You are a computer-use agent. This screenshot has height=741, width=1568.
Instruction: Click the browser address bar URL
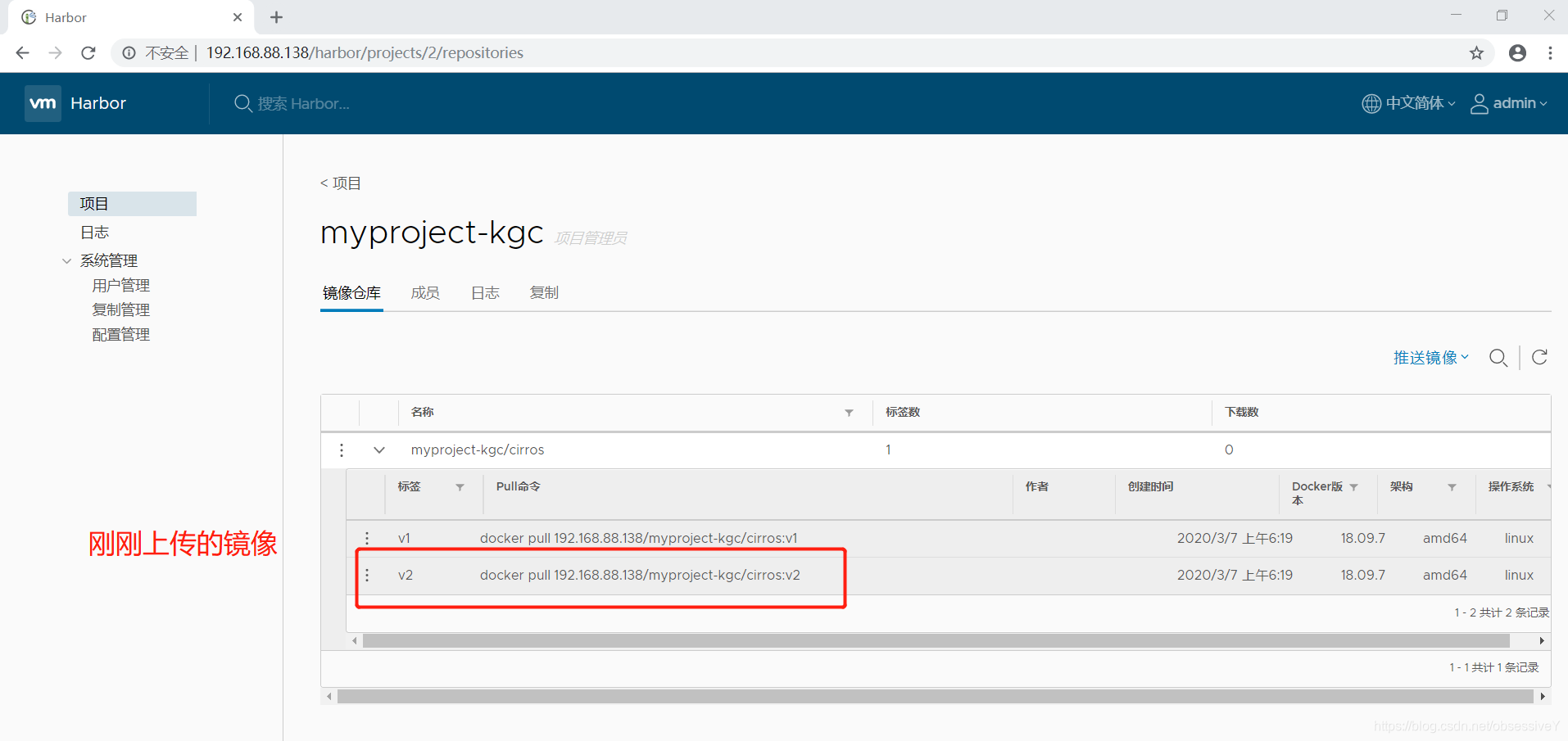pos(365,52)
